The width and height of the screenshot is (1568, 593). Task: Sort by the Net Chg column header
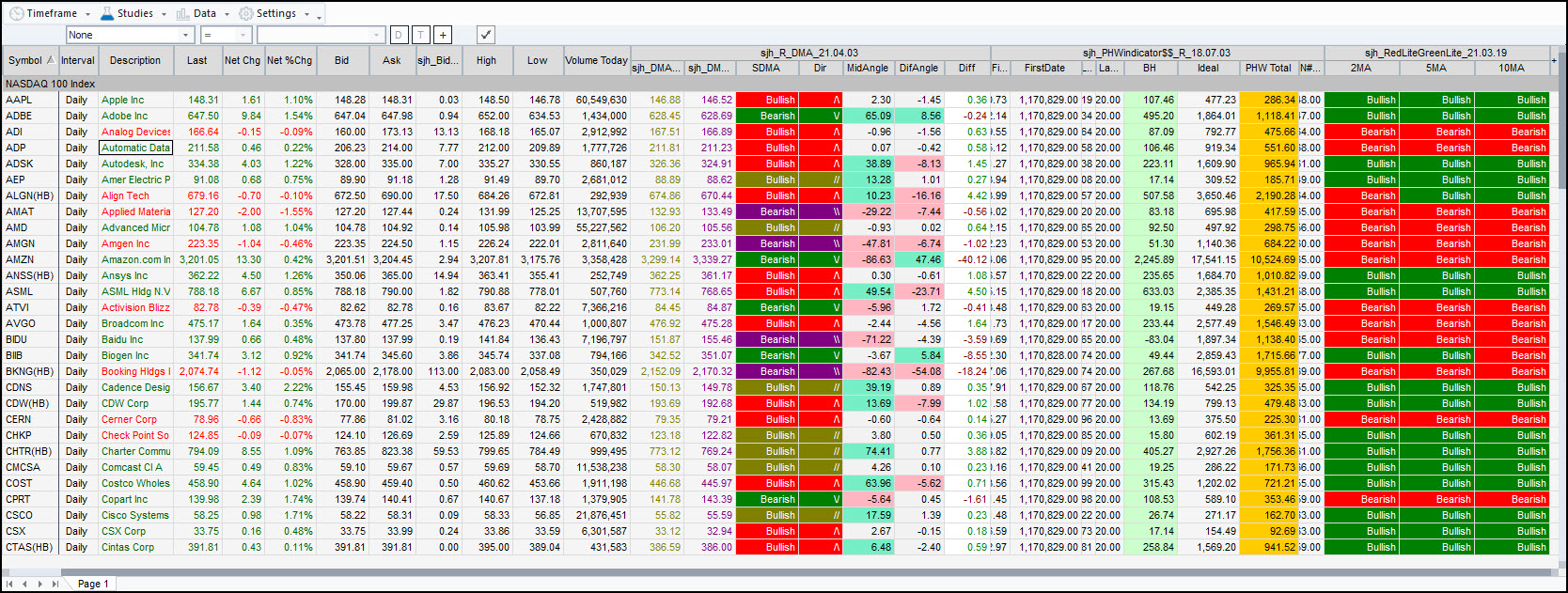point(243,60)
